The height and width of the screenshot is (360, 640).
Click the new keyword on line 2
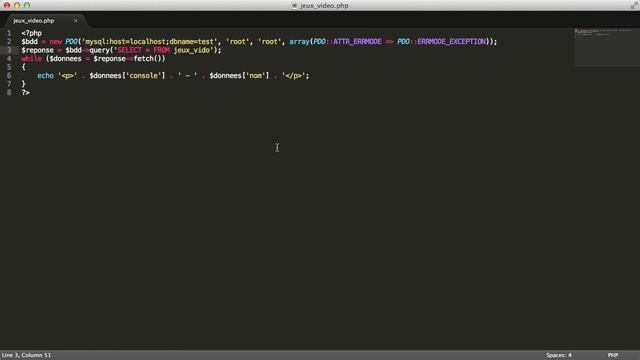[56, 42]
